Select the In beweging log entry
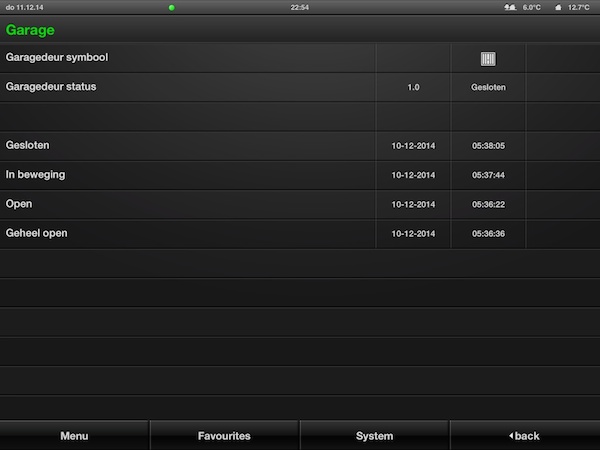Image resolution: width=600 pixels, height=450 pixels. (34, 175)
